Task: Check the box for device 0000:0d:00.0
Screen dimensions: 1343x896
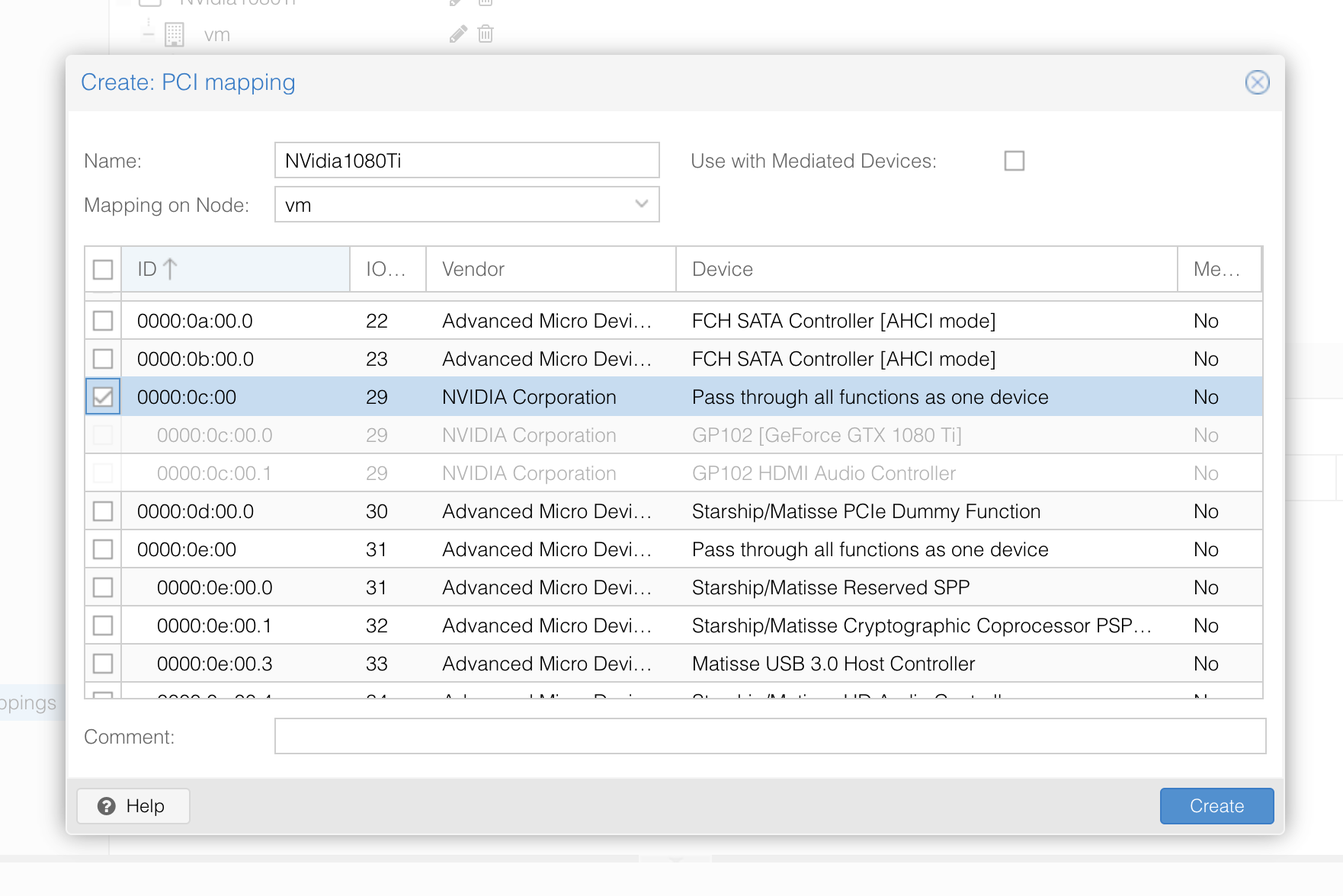Action: (103, 511)
